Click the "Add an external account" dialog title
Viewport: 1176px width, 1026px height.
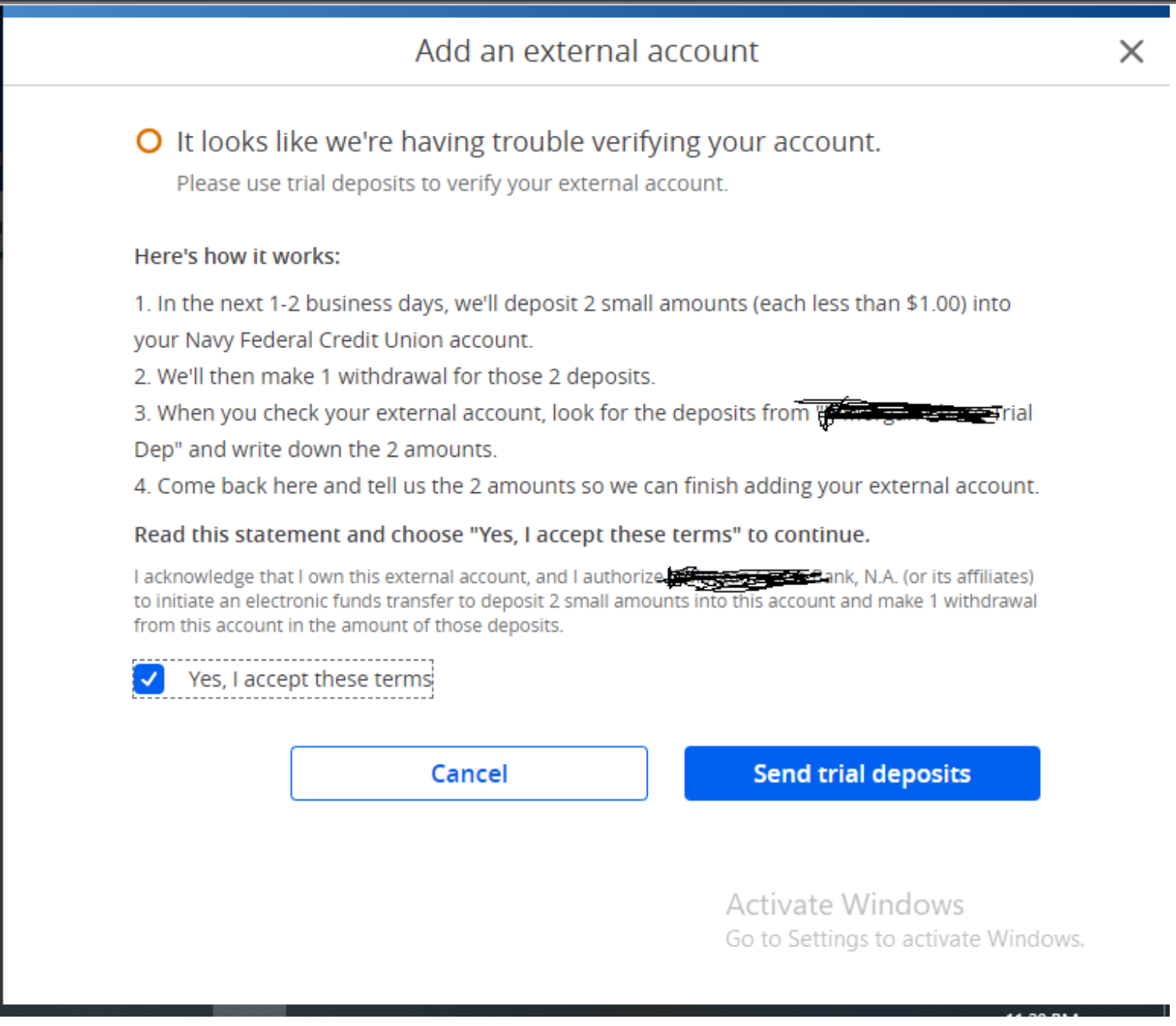(586, 51)
